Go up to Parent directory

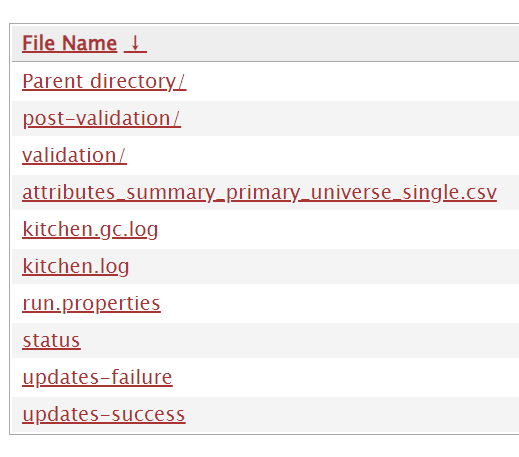(x=104, y=82)
